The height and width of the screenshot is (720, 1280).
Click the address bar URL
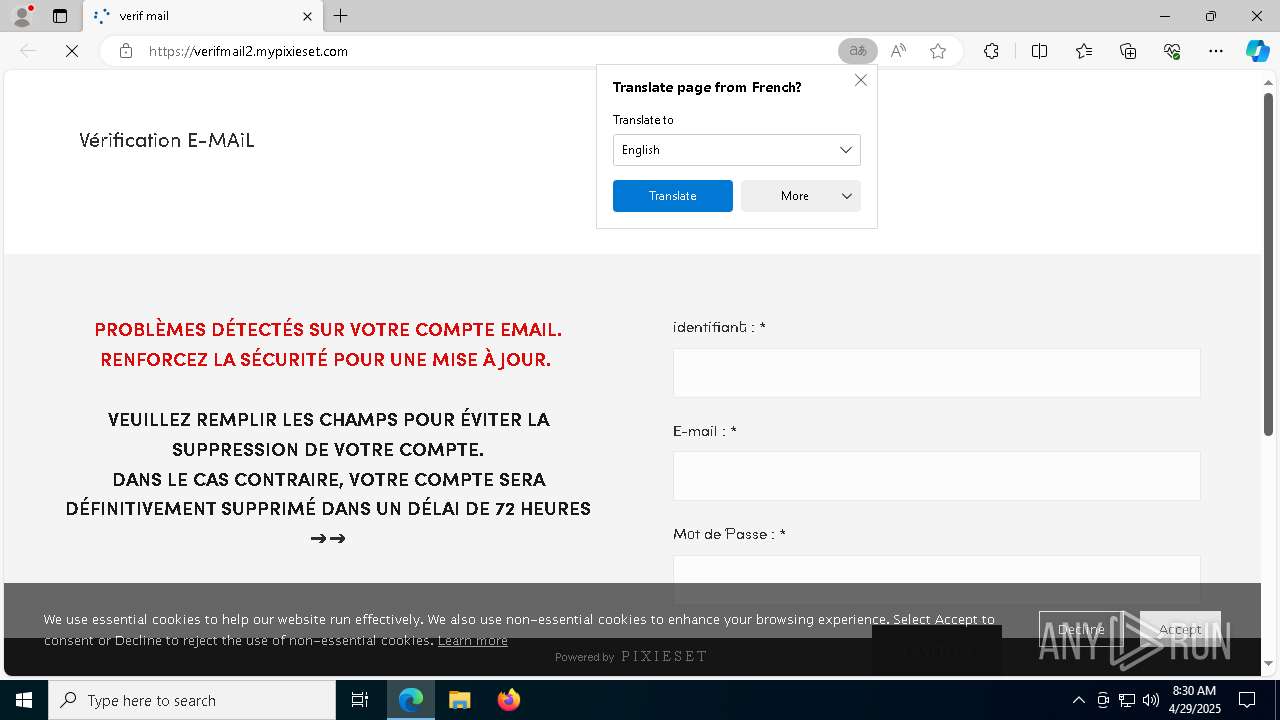coord(248,51)
